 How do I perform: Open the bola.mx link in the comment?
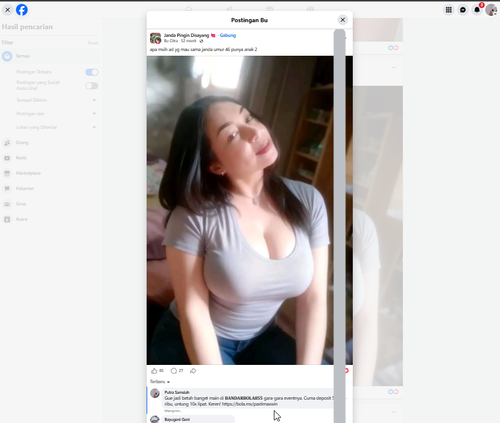[x=250, y=404]
